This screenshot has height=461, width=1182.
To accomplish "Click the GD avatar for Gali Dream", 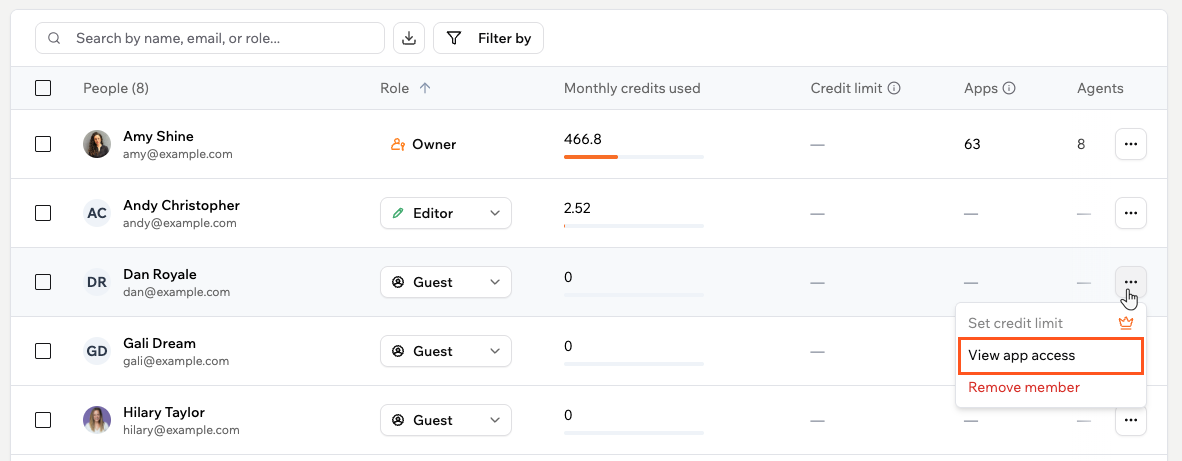I will tap(96, 351).
